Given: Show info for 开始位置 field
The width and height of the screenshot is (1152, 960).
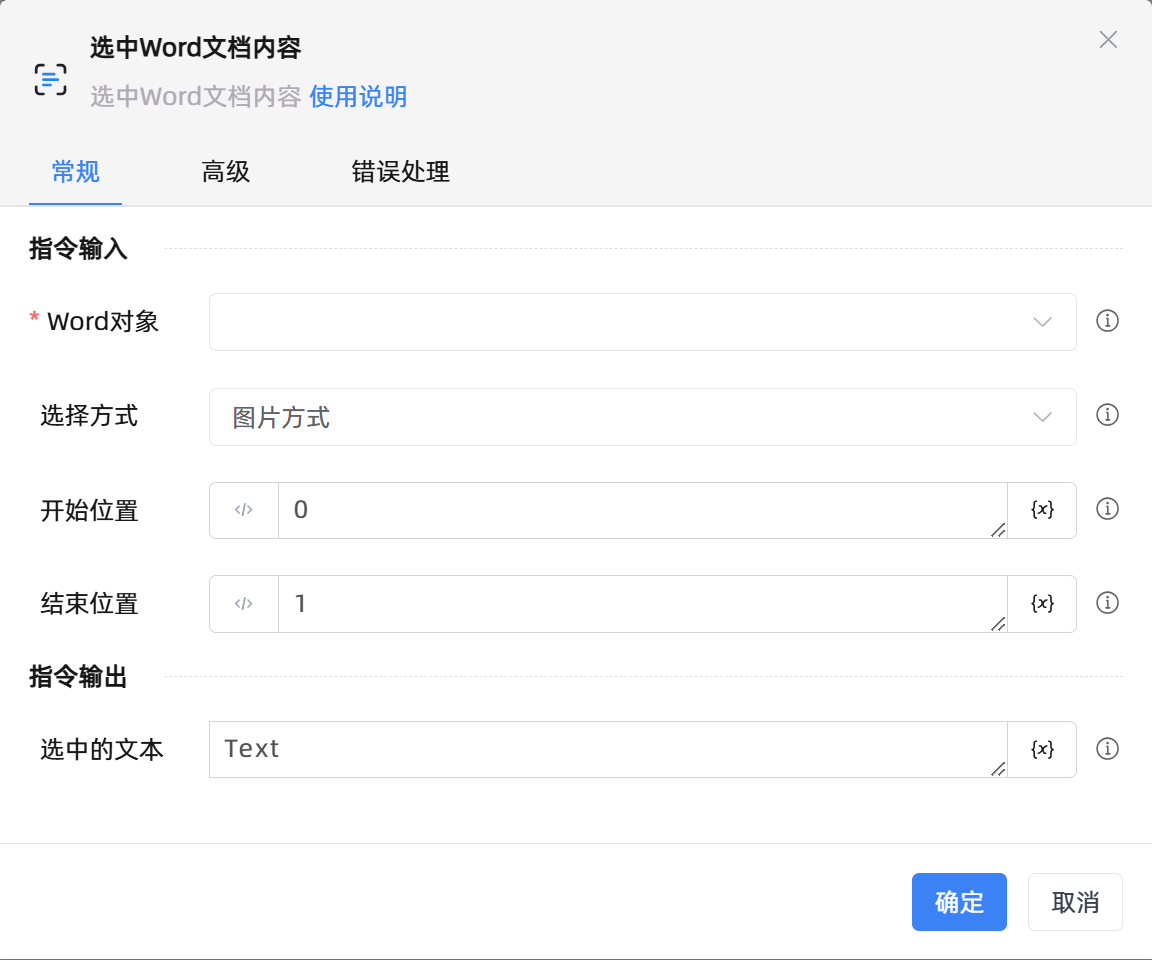Looking at the screenshot, I should 1107,509.
